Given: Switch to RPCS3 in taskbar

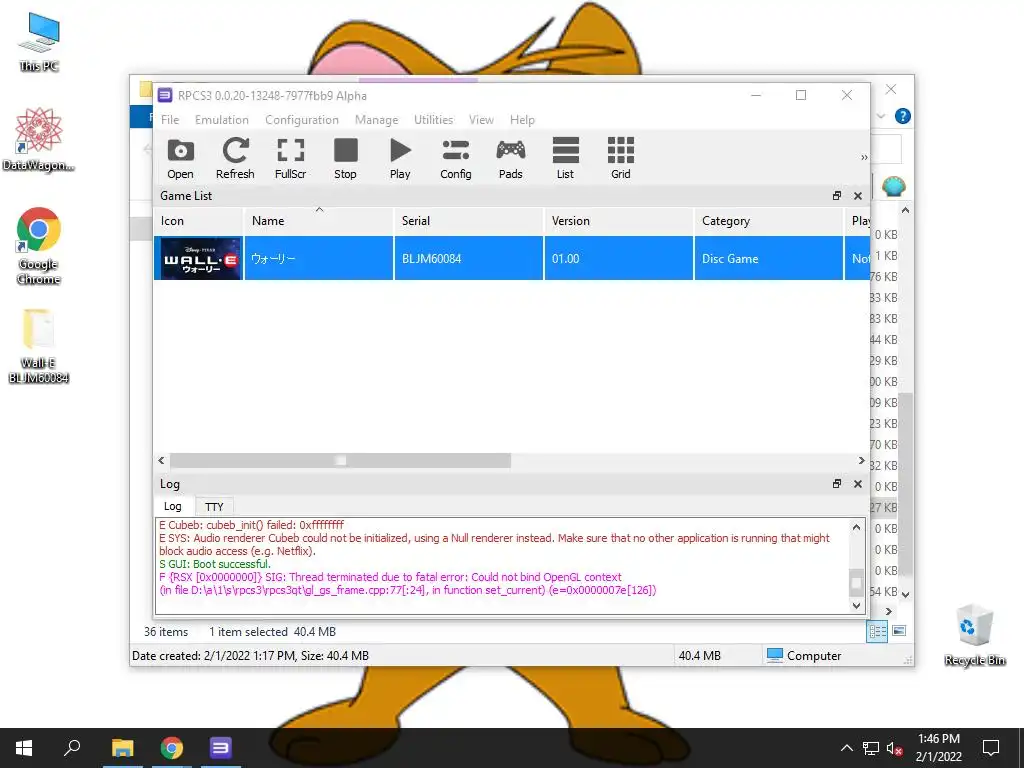Looking at the screenshot, I should point(221,748).
